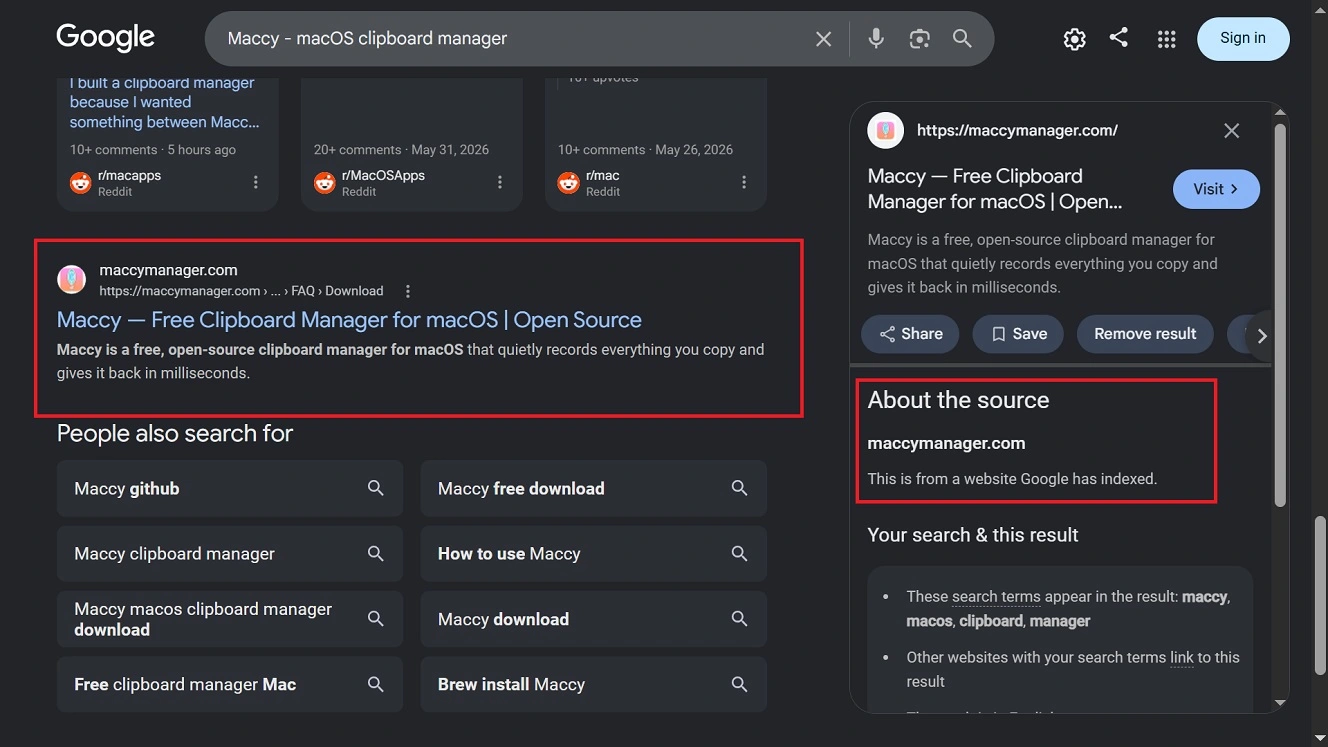Click the 'People also search for' heading
Screen dimensions: 1328x747
[175, 433]
